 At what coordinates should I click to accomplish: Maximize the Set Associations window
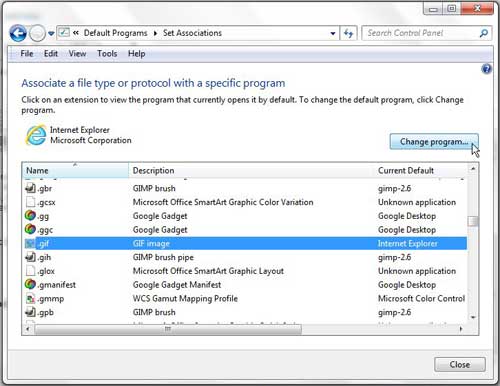[452, 9]
